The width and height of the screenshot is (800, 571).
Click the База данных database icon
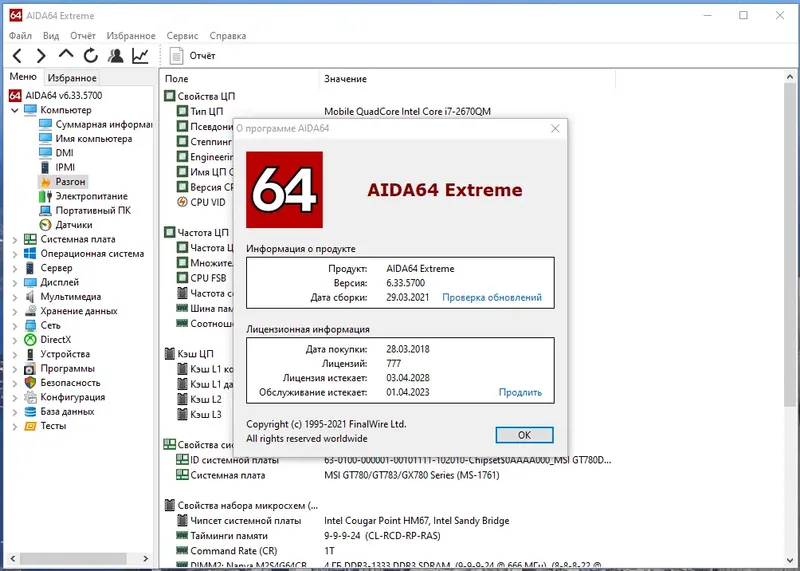(30, 411)
